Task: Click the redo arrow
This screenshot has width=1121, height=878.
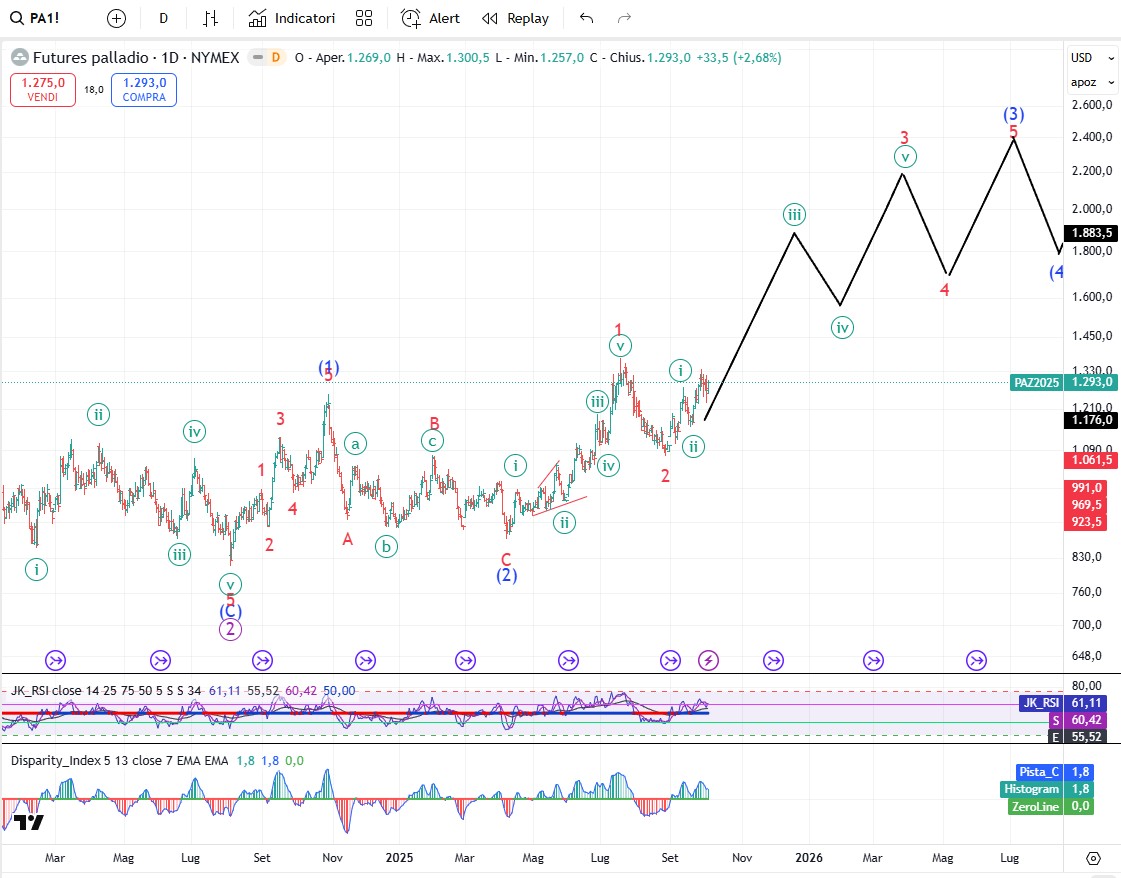Action: tap(624, 18)
